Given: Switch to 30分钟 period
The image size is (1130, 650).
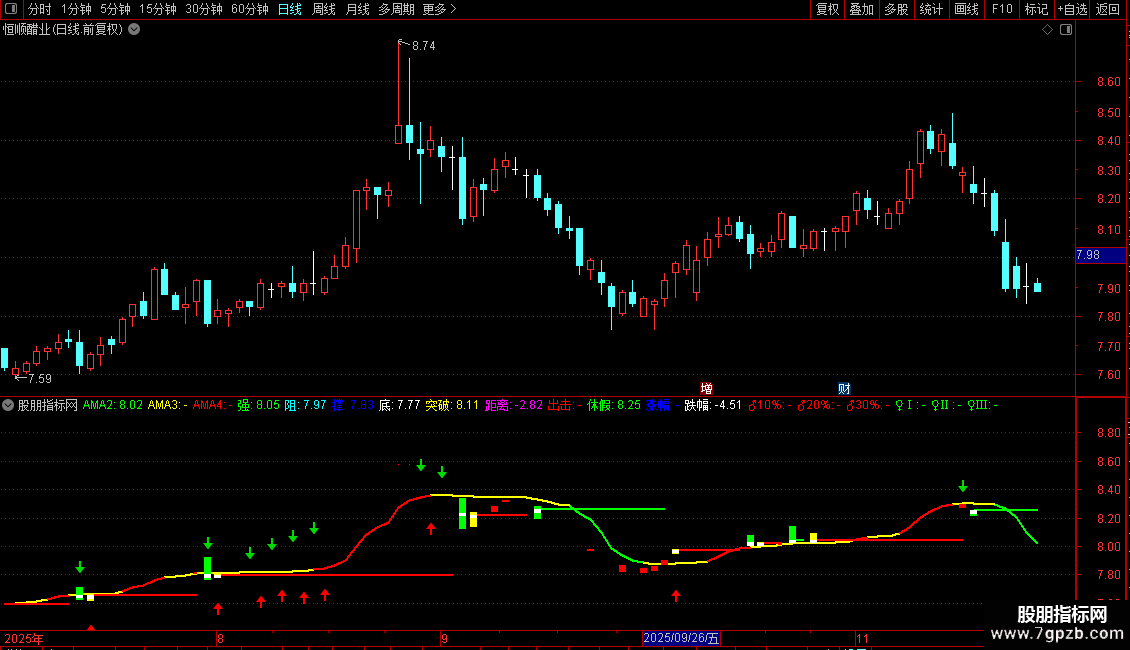Looking at the screenshot, I should [x=204, y=9].
